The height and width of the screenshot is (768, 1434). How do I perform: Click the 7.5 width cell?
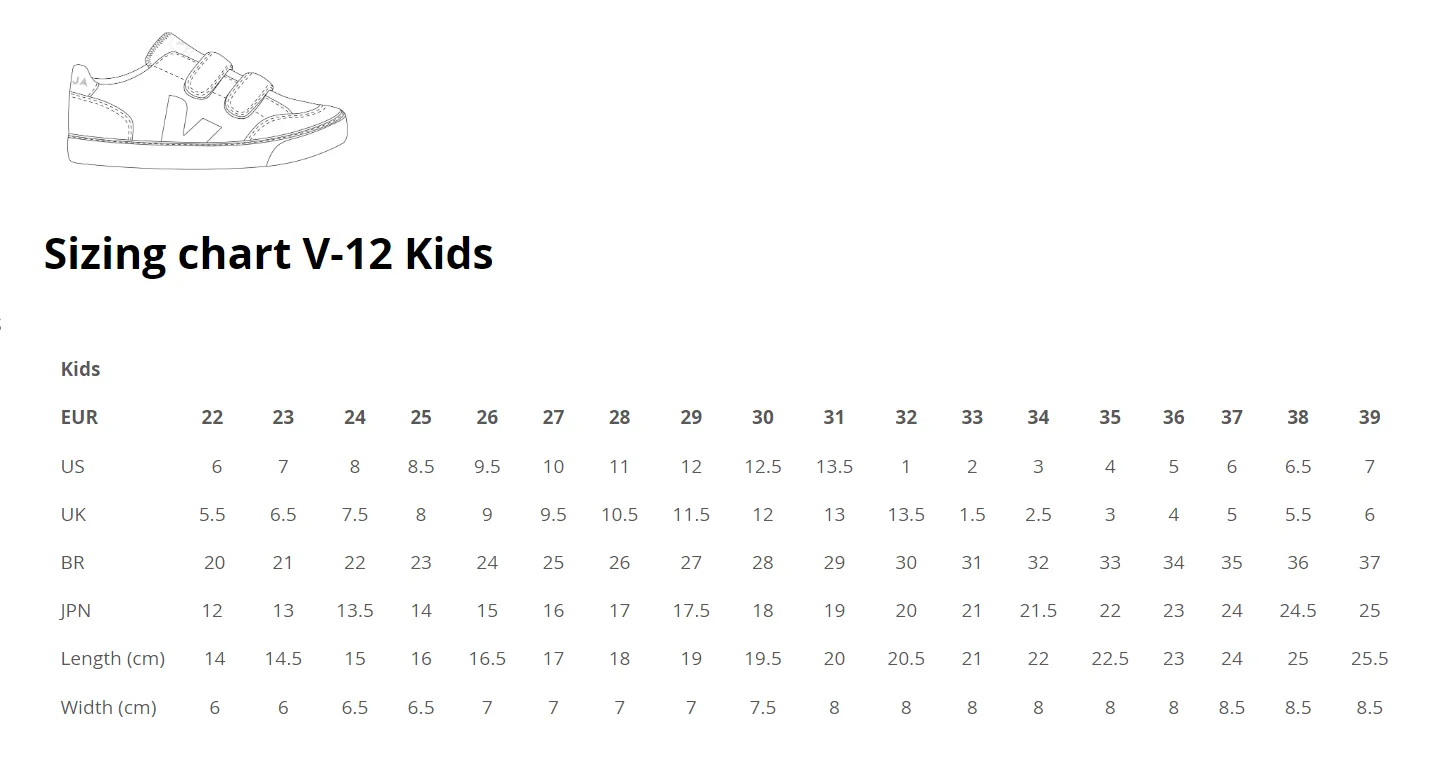pos(763,707)
